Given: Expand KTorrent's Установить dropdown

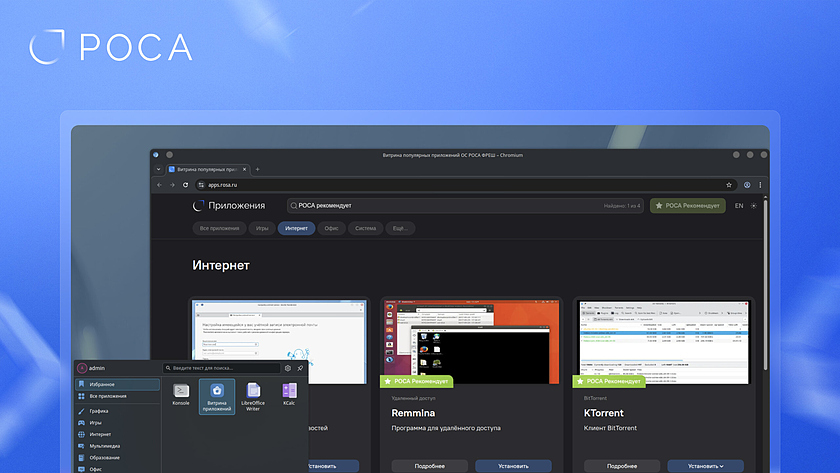Looking at the screenshot, I should click(x=696, y=466).
